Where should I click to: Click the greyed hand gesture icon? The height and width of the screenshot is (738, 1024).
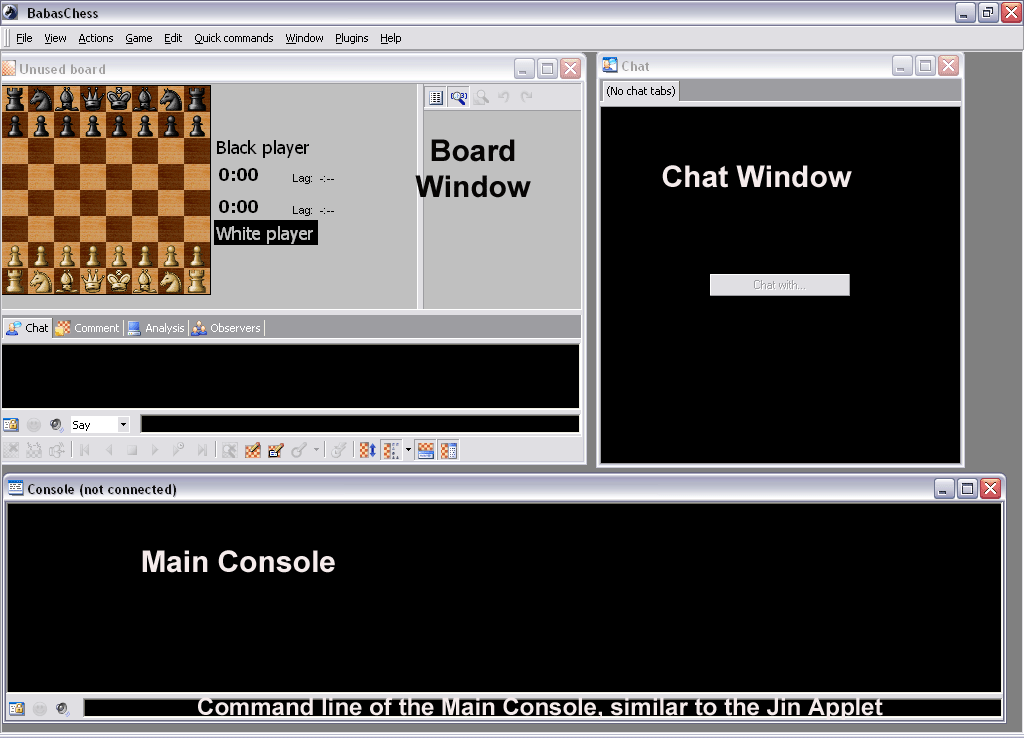pyautogui.click(x=57, y=450)
